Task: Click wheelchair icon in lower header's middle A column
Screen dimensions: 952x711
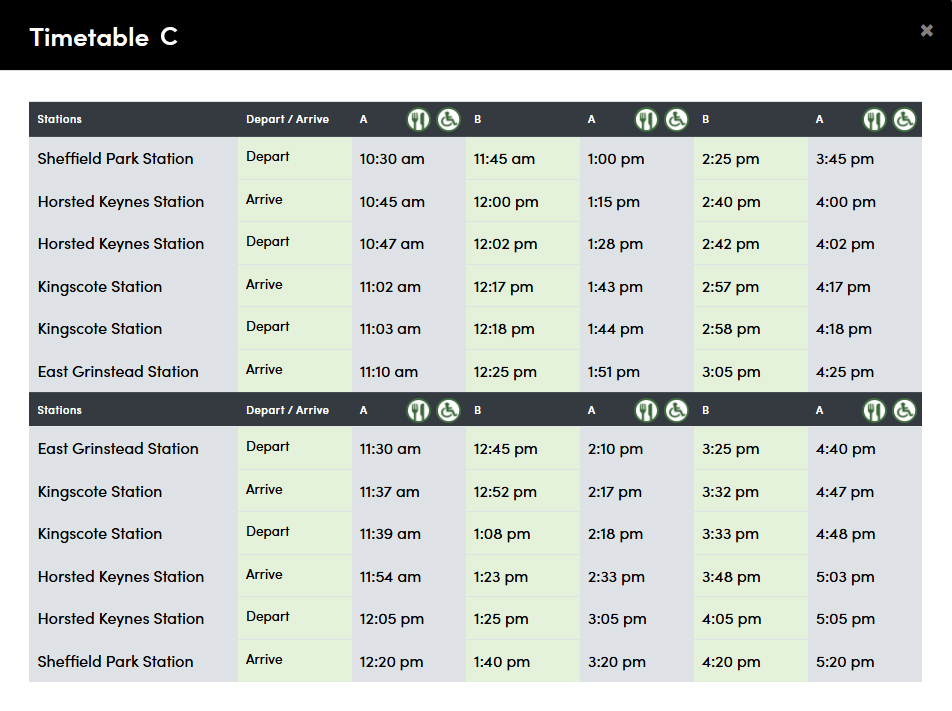Action: coord(677,410)
